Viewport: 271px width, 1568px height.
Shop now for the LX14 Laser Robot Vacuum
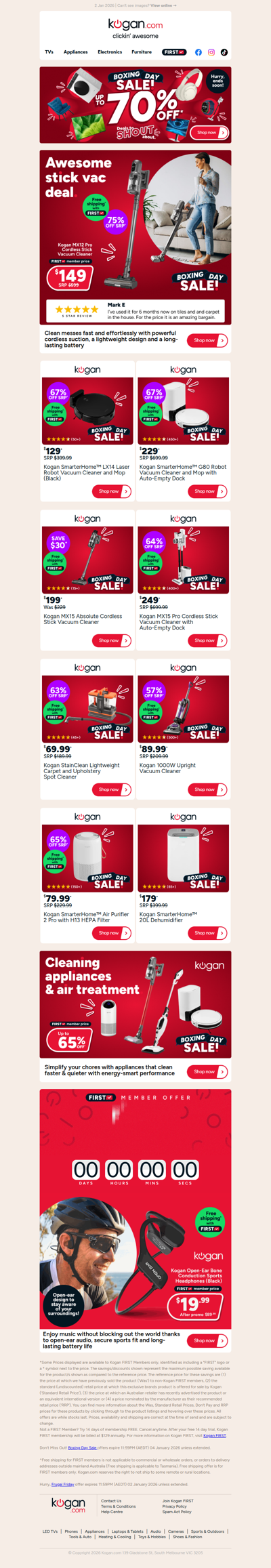click(x=112, y=491)
